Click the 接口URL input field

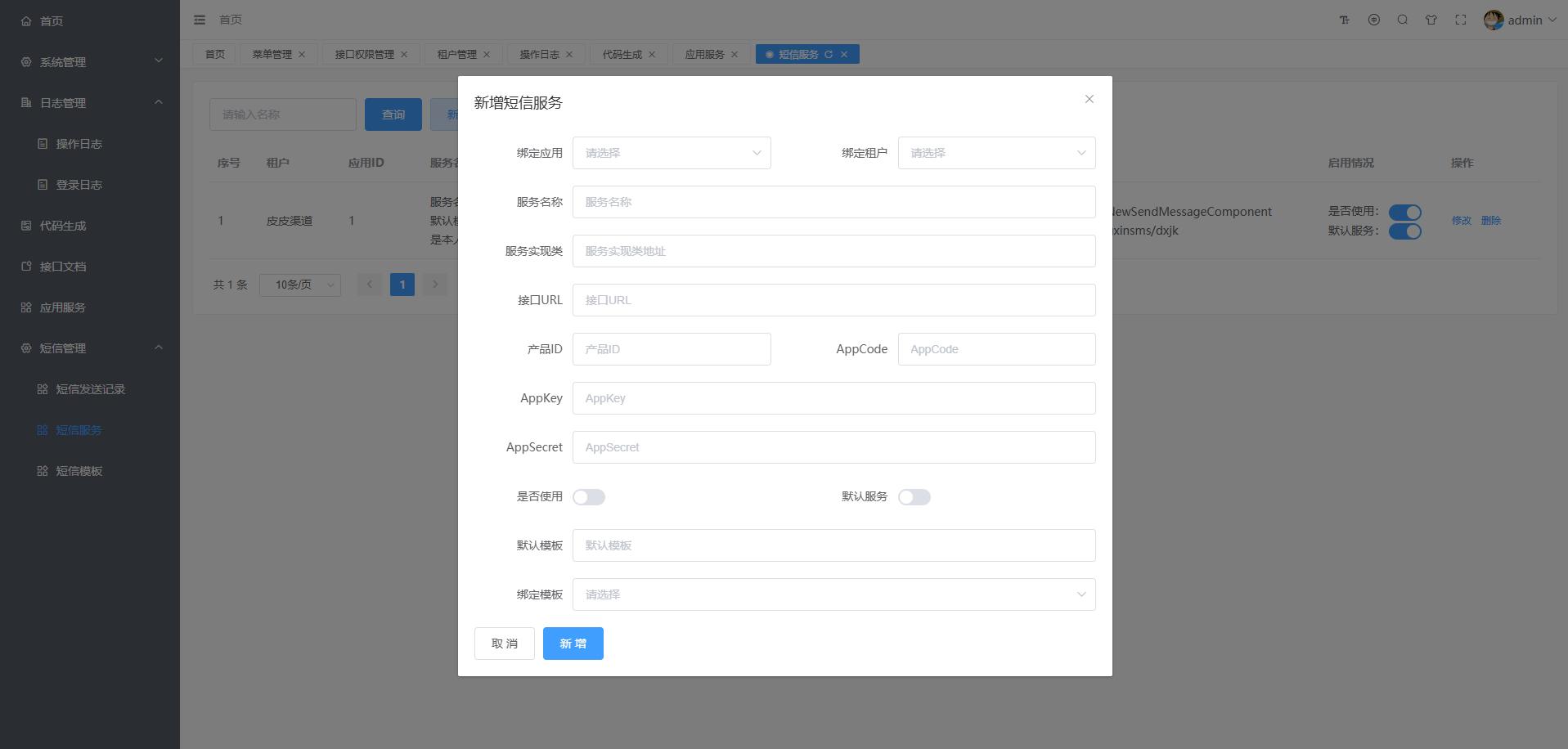(x=834, y=300)
